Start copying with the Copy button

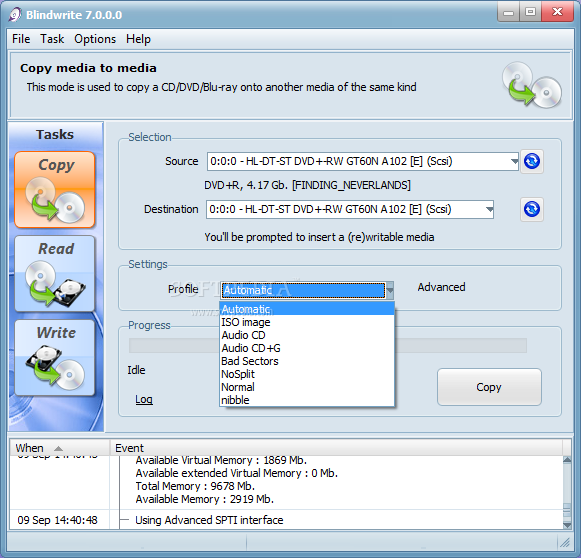click(x=489, y=387)
